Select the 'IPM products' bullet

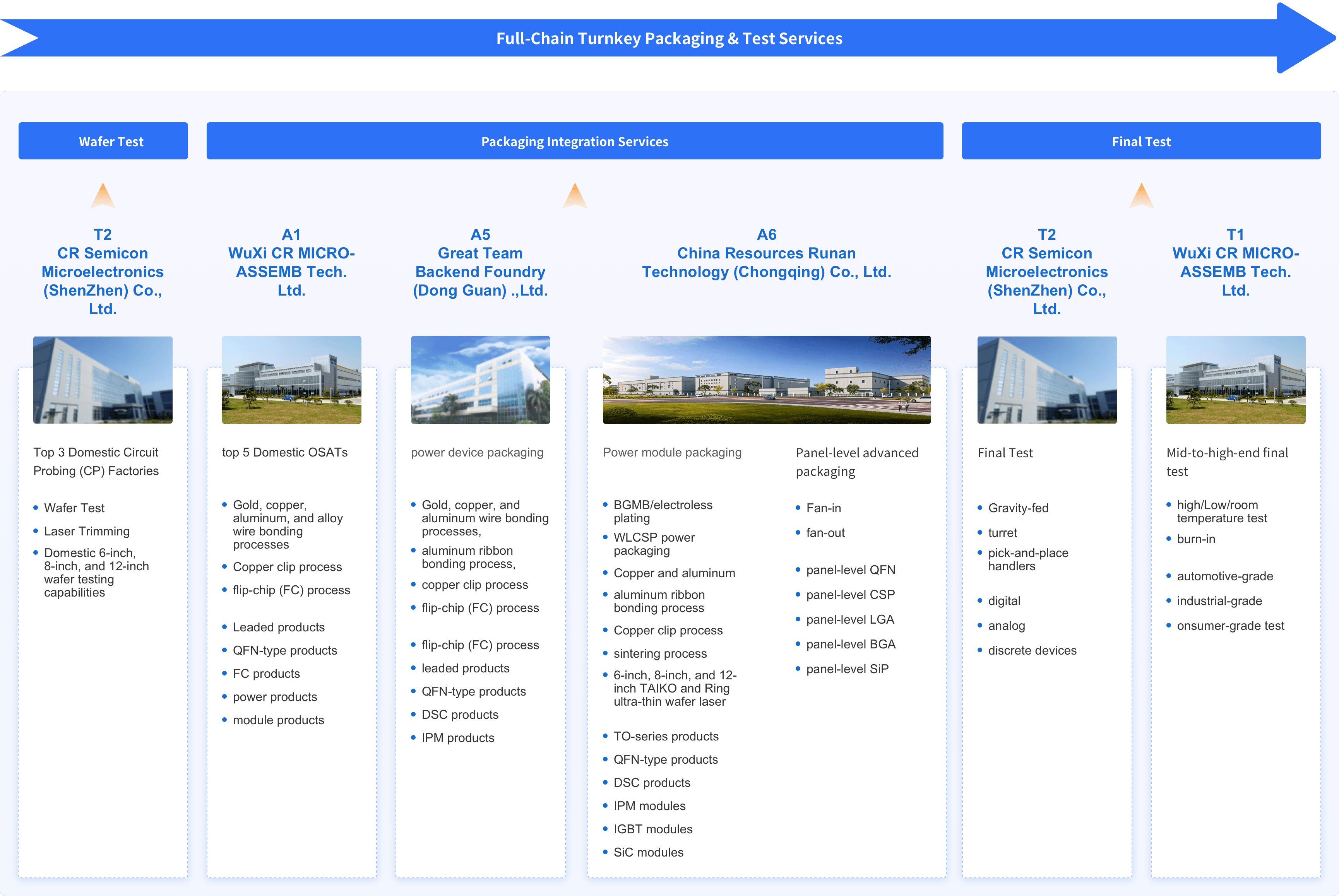[x=458, y=738]
